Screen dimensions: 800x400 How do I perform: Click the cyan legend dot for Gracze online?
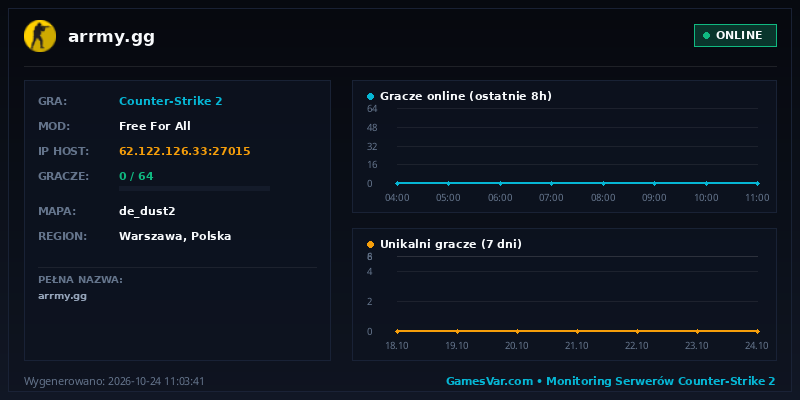(370, 96)
